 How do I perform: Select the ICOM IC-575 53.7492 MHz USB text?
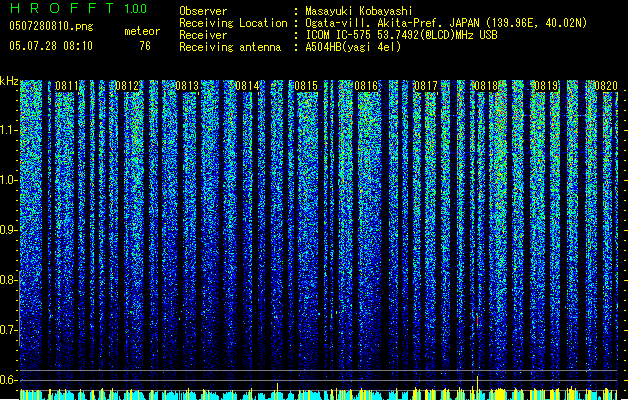click(x=402, y=35)
